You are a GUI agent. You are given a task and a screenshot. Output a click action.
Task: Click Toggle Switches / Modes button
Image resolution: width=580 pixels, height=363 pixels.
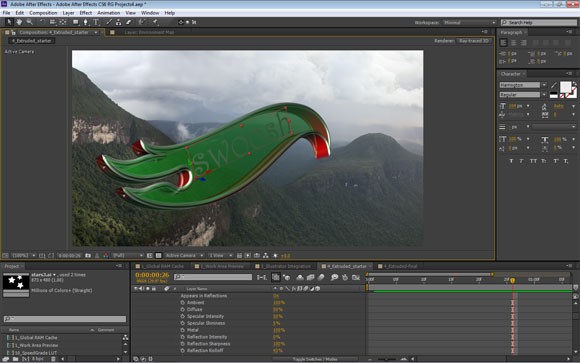pyautogui.click(x=315, y=359)
